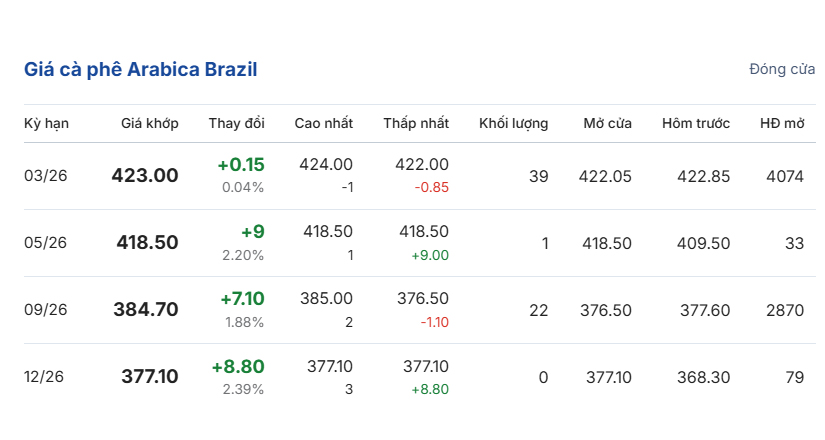
Task: Click the +8.80 change value in bold
Action: coord(238,367)
